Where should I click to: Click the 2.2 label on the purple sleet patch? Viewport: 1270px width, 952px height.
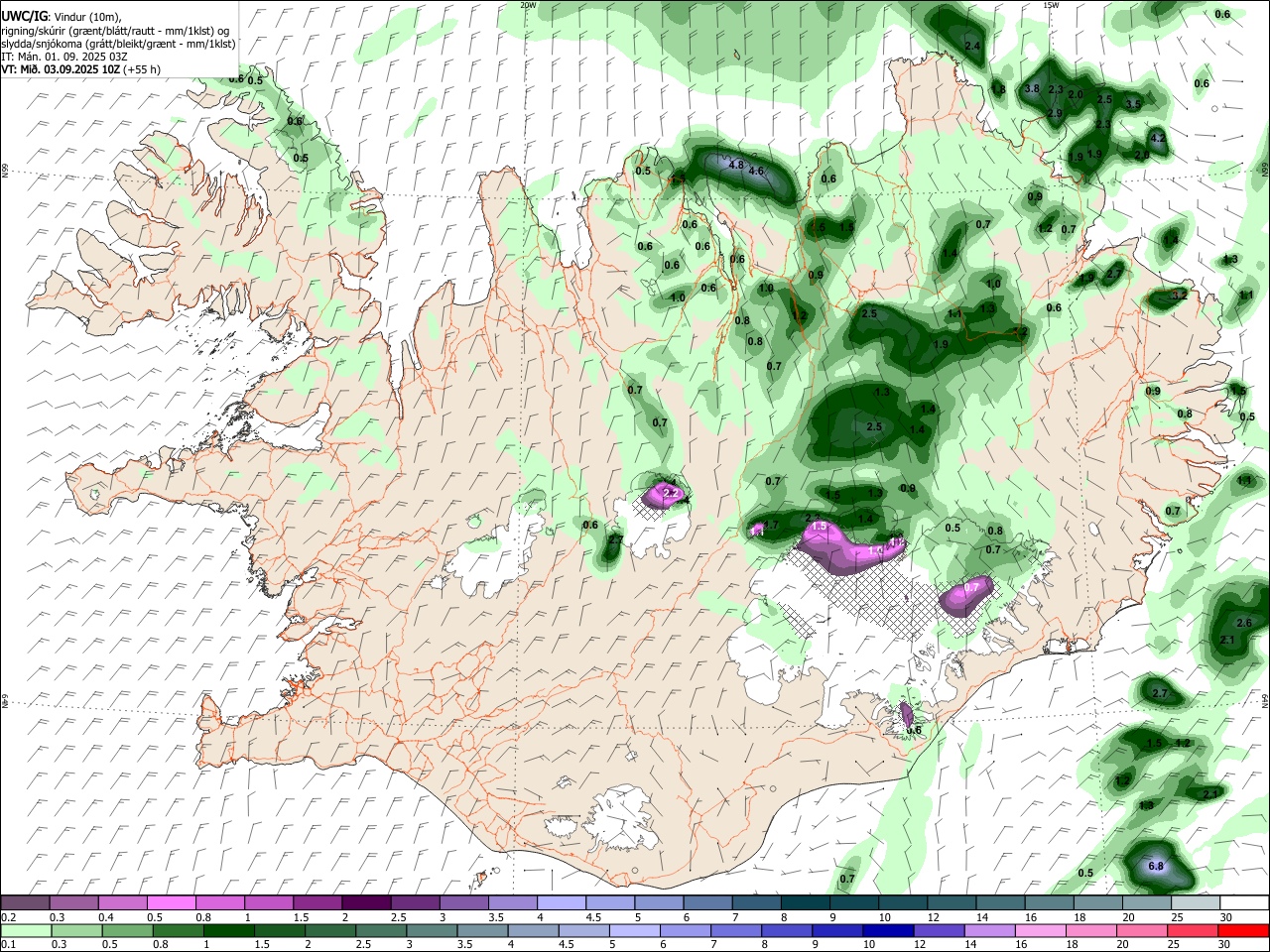[x=670, y=493]
